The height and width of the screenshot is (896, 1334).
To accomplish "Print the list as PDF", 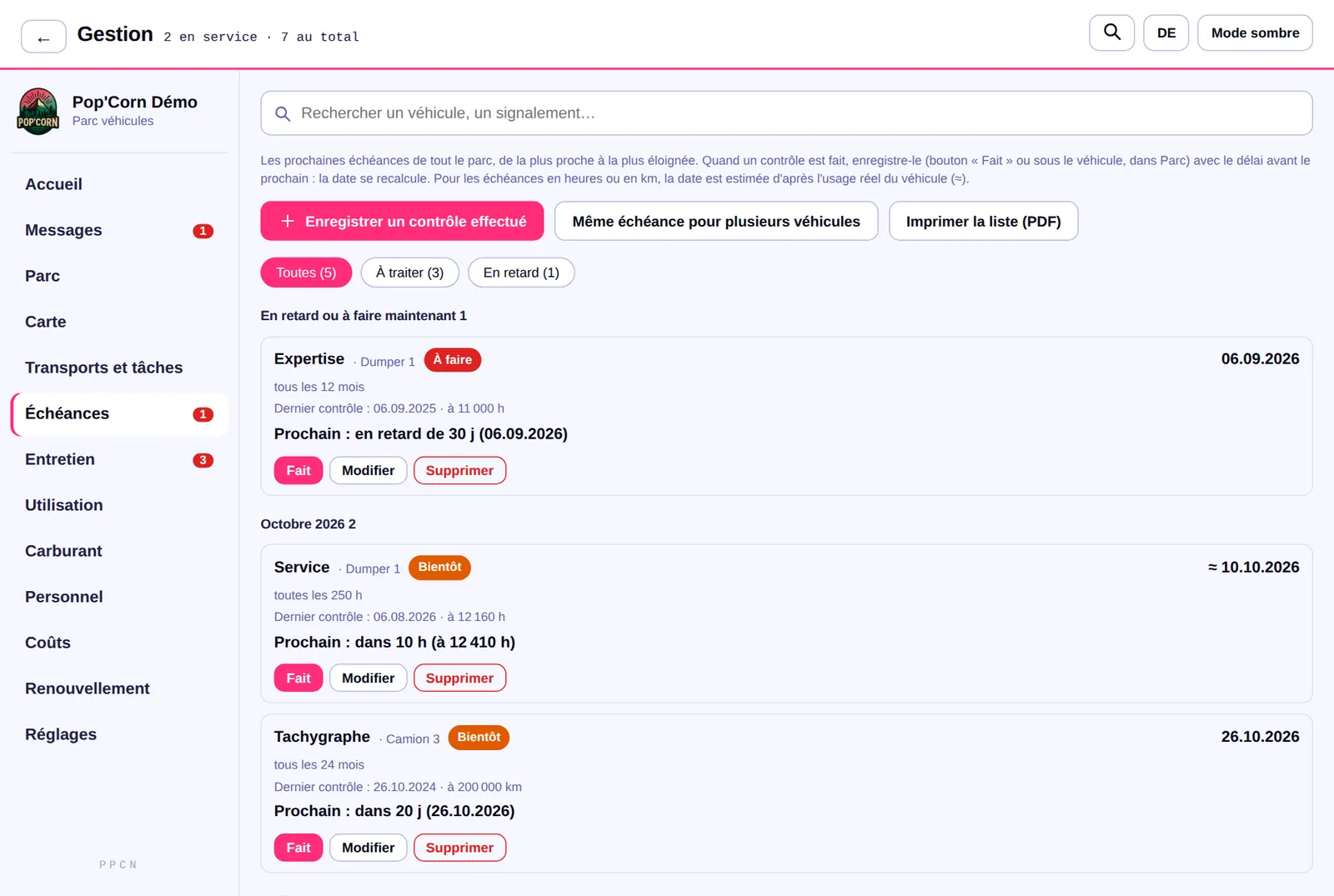I will click(x=983, y=221).
